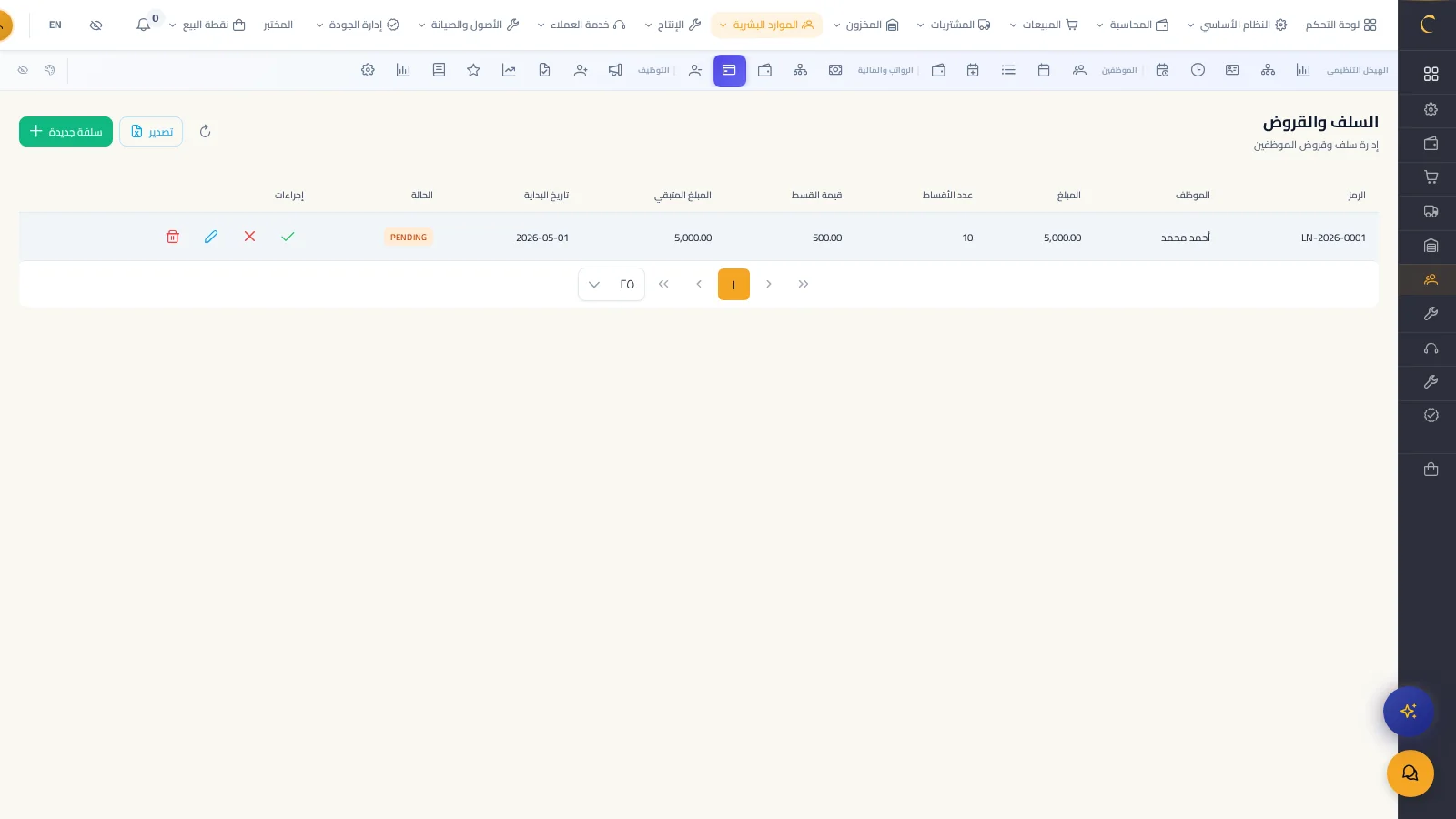Open the نقطة البيع menu item
Screen dimensions: 1456x819
click(207, 25)
